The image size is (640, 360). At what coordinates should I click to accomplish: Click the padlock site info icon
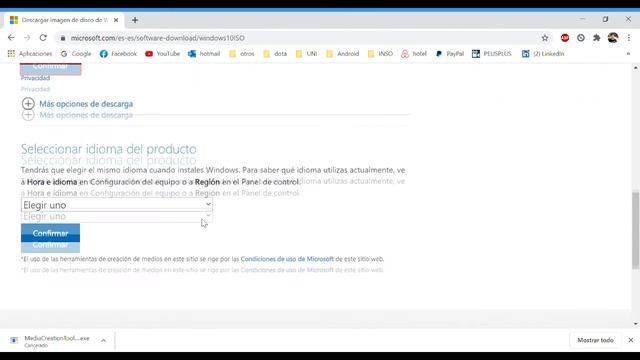point(62,38)
